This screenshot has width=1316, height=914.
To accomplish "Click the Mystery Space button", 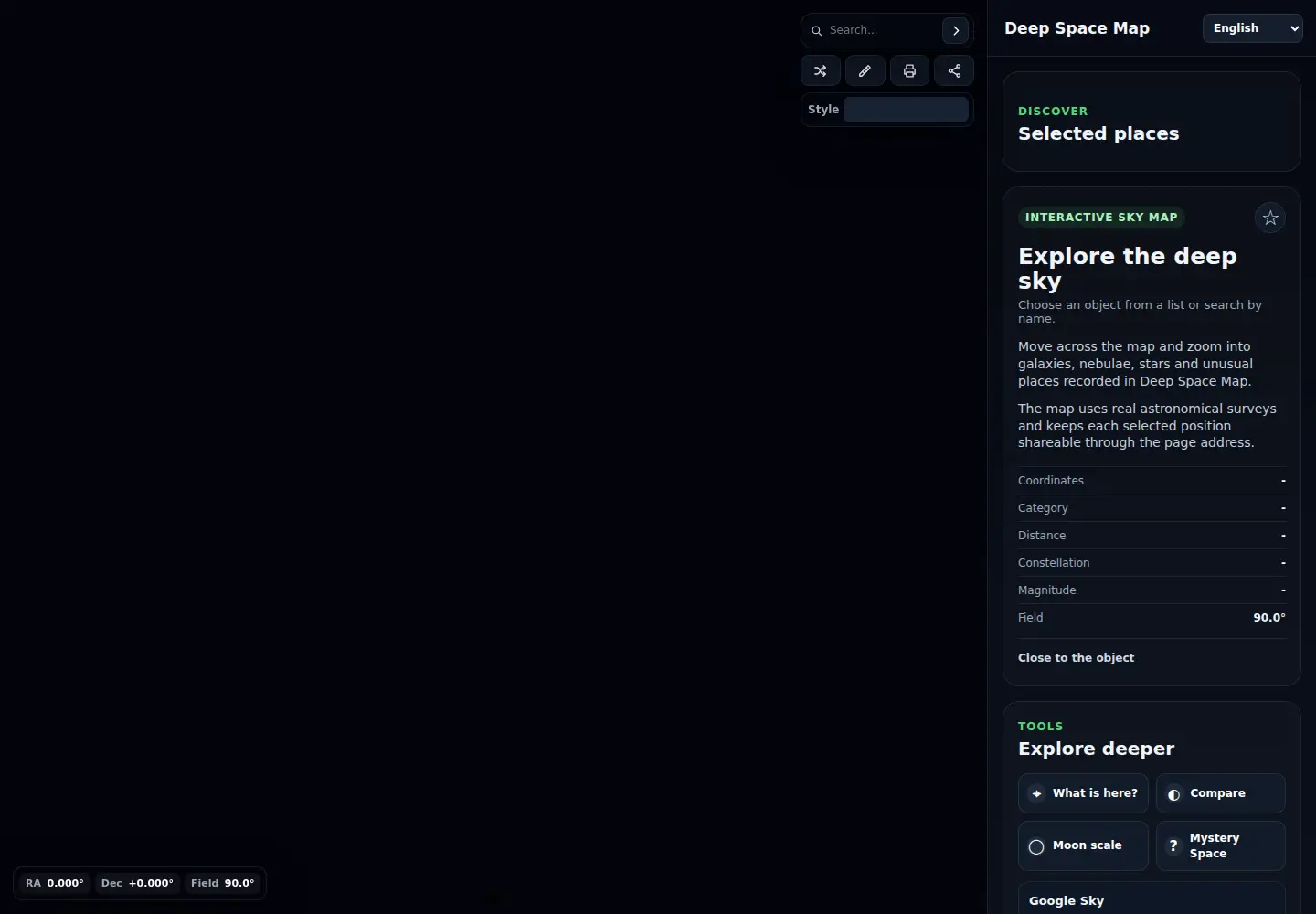I will tap(1220, 845).
